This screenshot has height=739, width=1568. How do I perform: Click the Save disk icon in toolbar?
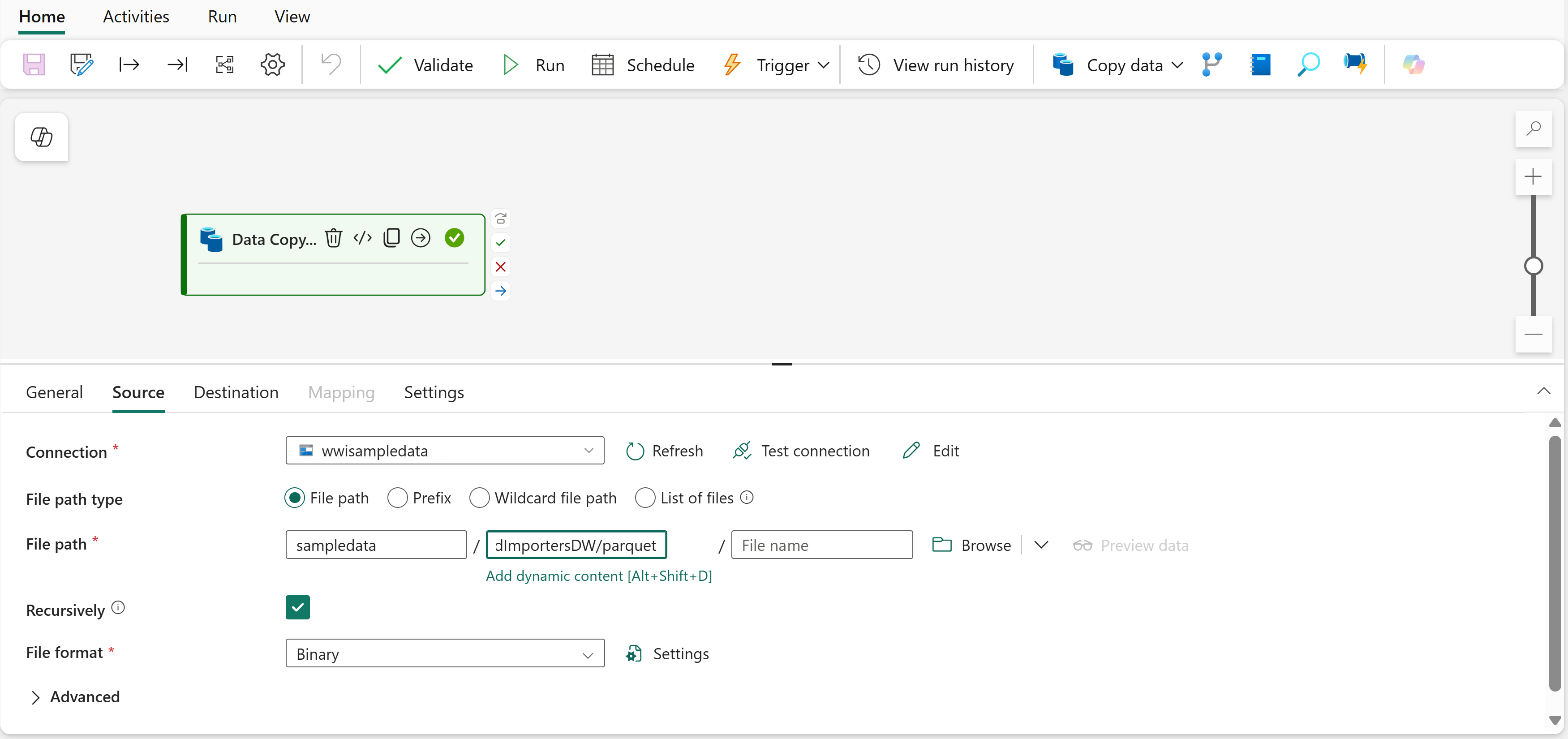(34, 64)
